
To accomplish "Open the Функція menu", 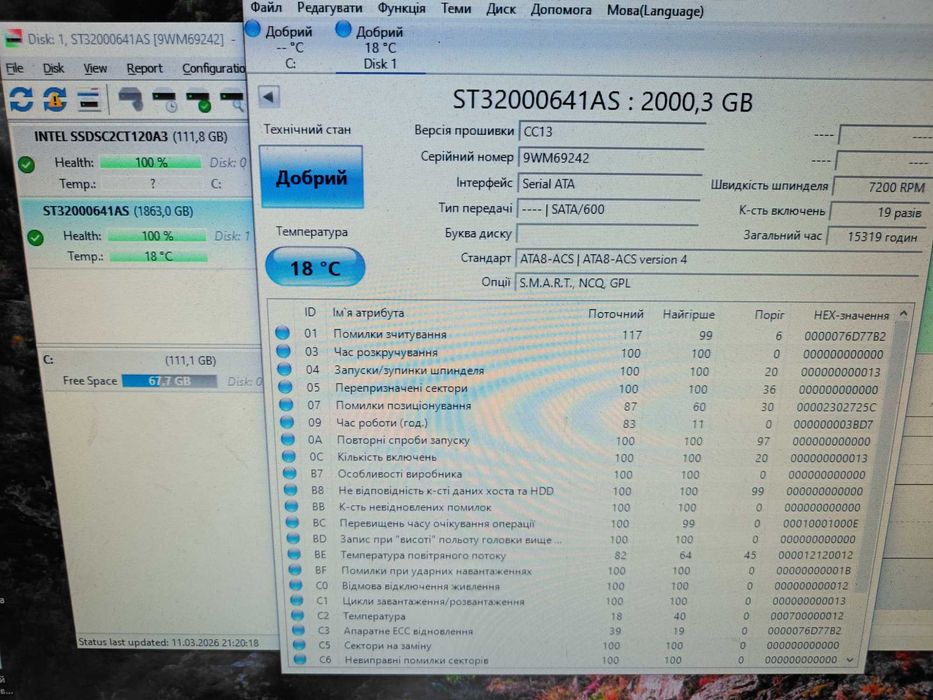I will pos(402,9).
